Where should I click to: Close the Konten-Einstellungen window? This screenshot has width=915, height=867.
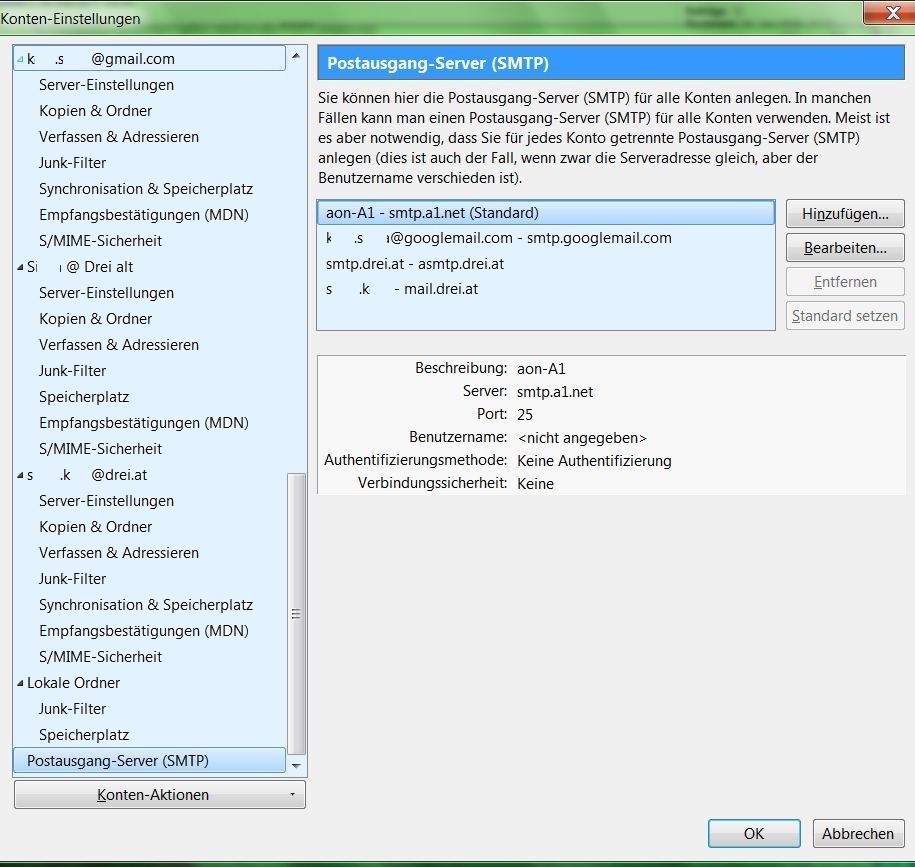click(x=892, y=12)
